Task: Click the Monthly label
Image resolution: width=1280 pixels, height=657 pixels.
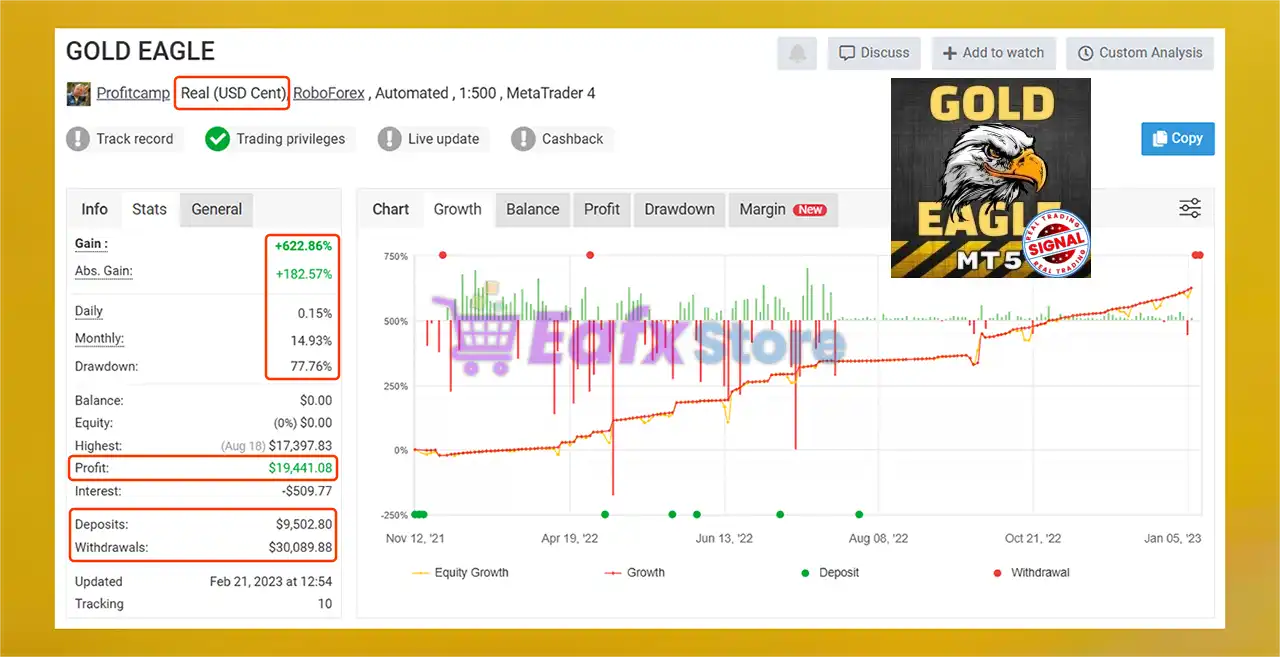Action: 100,339
